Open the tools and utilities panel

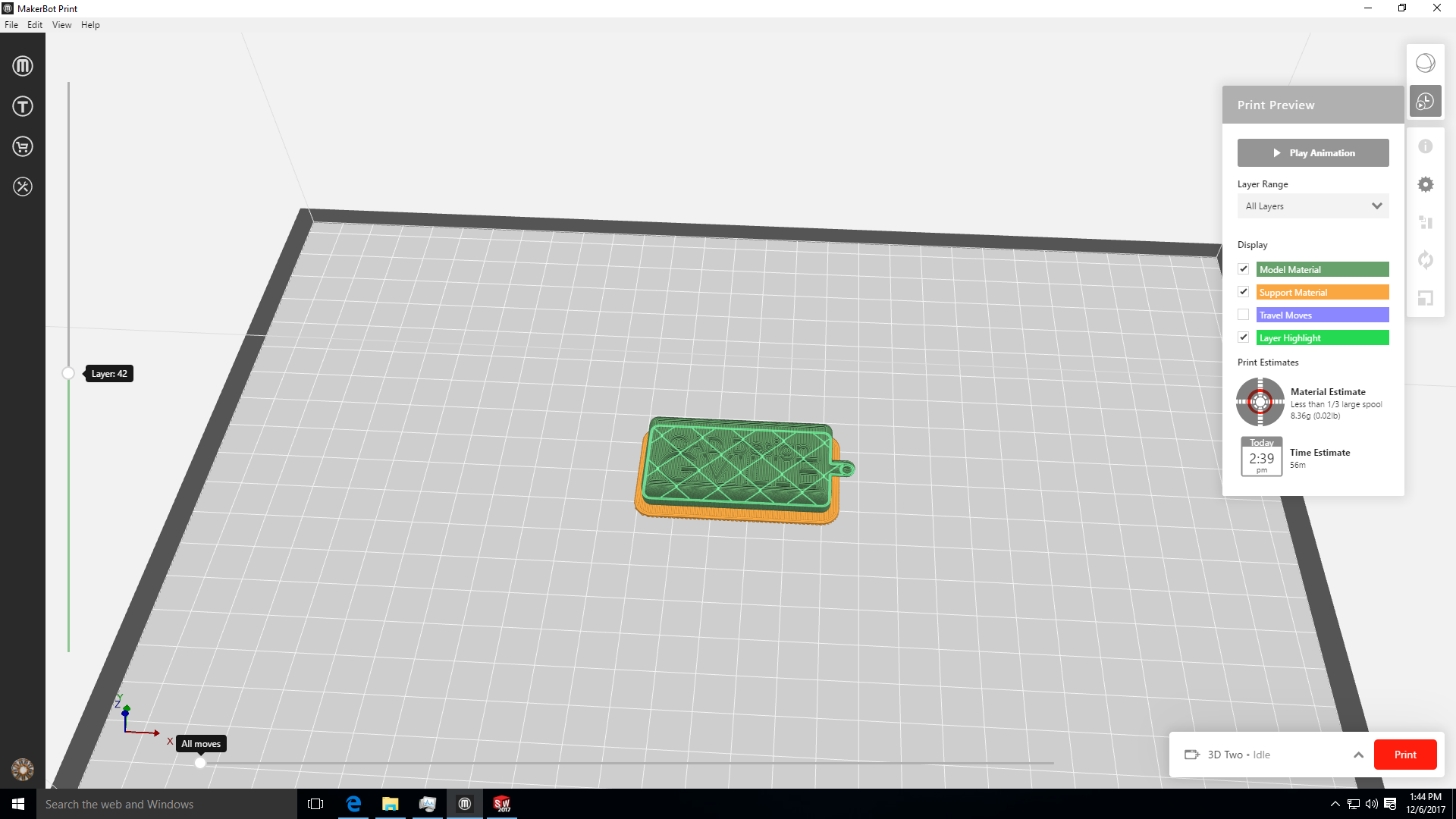(x=23, y=187)
